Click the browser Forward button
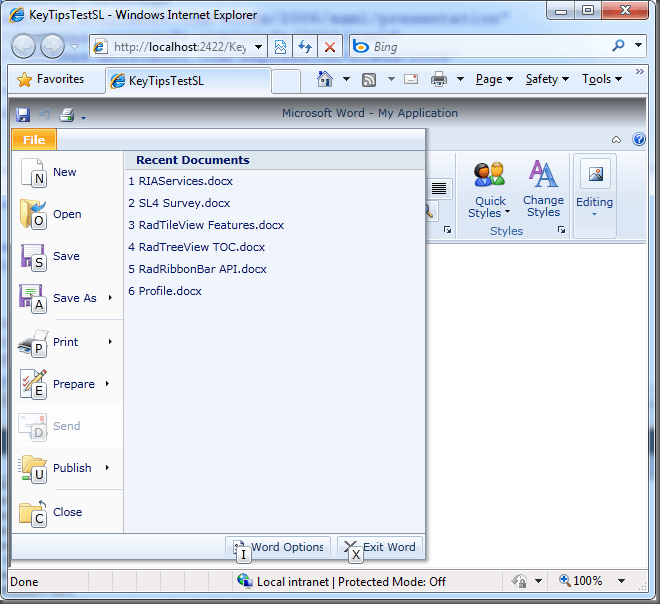660x604 pixels. [x=52, y=46]
